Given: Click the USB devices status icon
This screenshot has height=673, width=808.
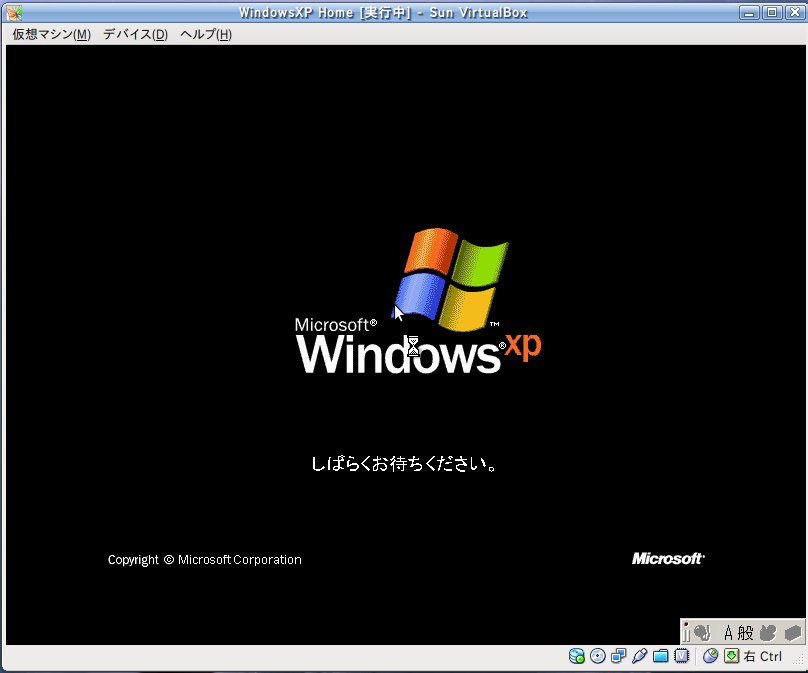Looking at the screenshot, I should (639, 656).
